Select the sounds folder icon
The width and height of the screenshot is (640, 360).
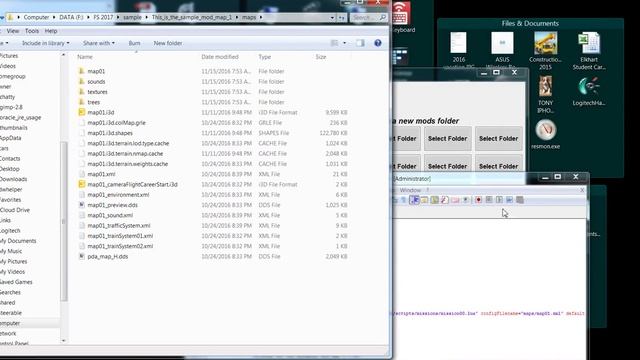click(x=82, y=81)
